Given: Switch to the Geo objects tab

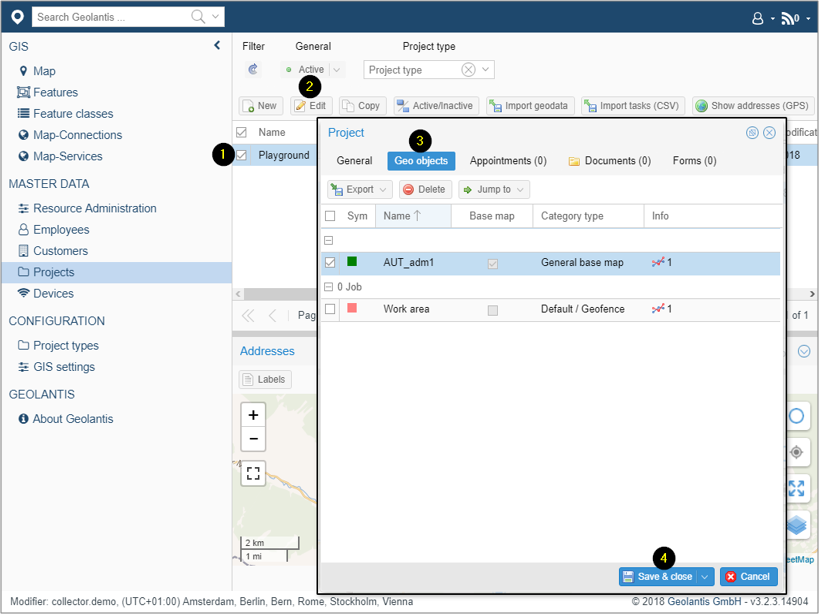Looking at the screenshot, I should (x=421, y=161).
